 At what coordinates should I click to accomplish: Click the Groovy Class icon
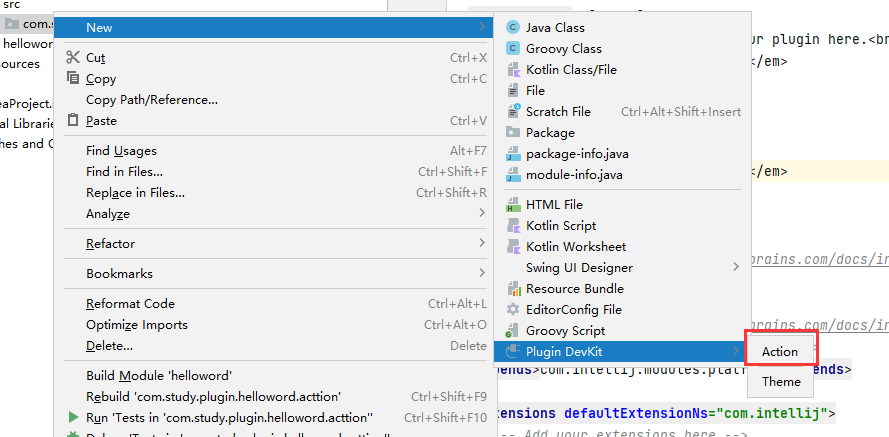click(513, 48)
